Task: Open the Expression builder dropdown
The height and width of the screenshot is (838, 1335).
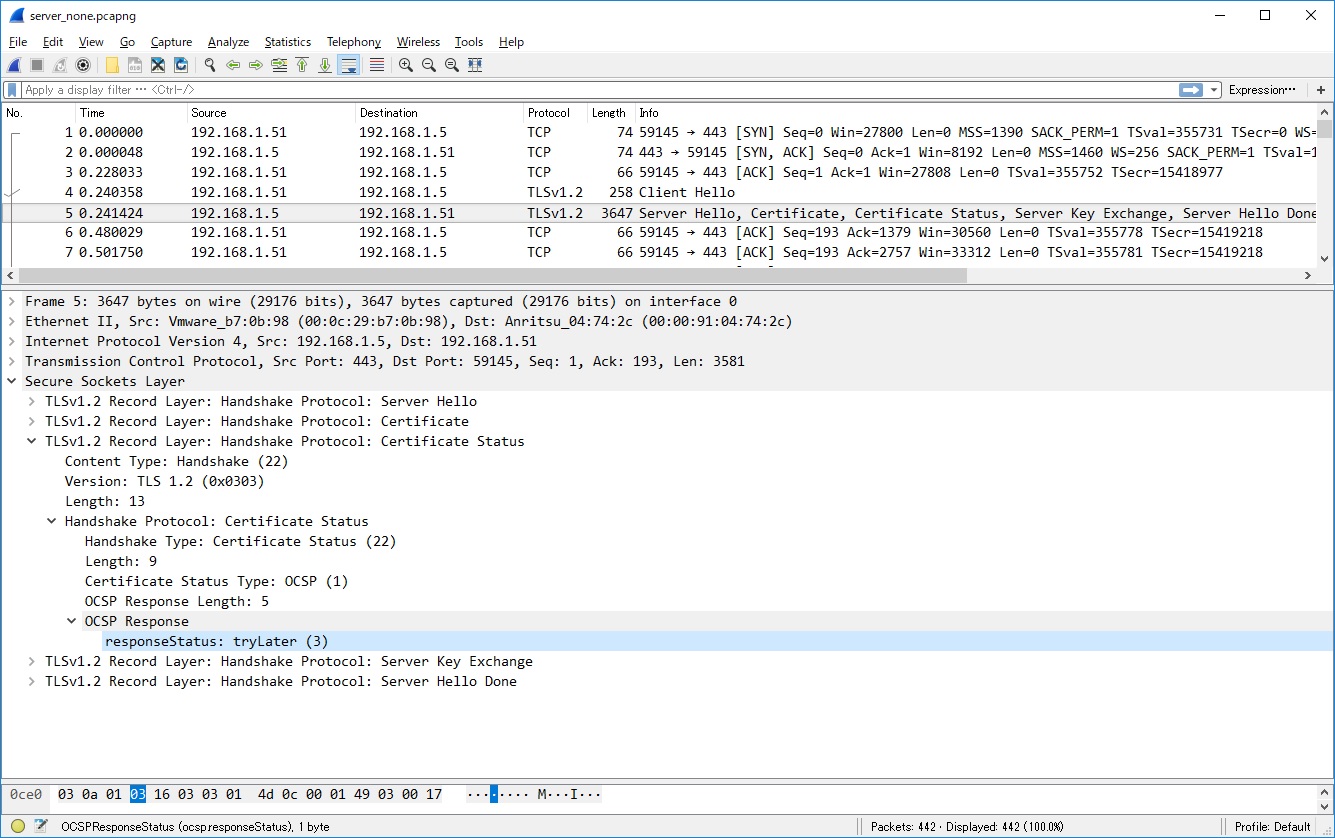Action: click(x=1262, y=89)
